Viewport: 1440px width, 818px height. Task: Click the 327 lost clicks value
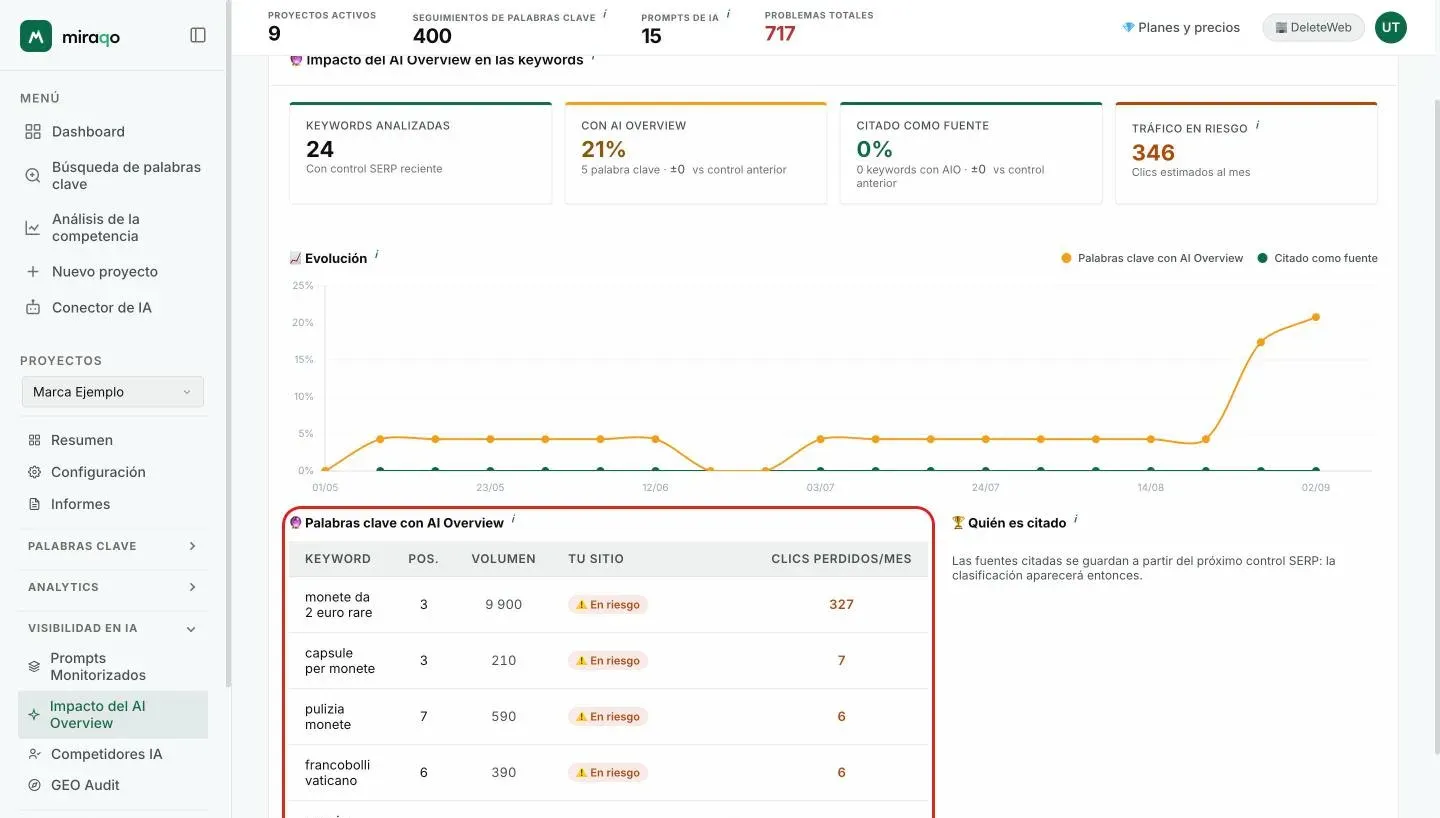point(841,605)
